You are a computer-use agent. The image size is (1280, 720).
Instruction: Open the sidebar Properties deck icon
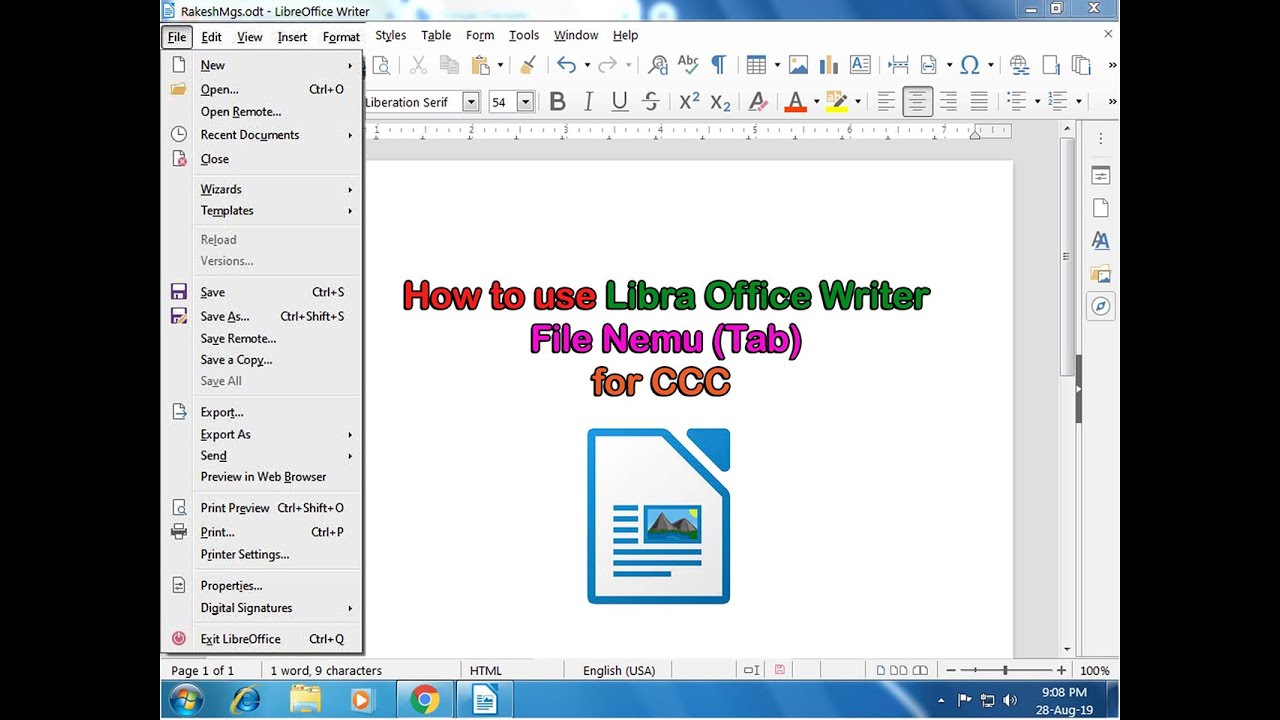(x=1101, y=175)
